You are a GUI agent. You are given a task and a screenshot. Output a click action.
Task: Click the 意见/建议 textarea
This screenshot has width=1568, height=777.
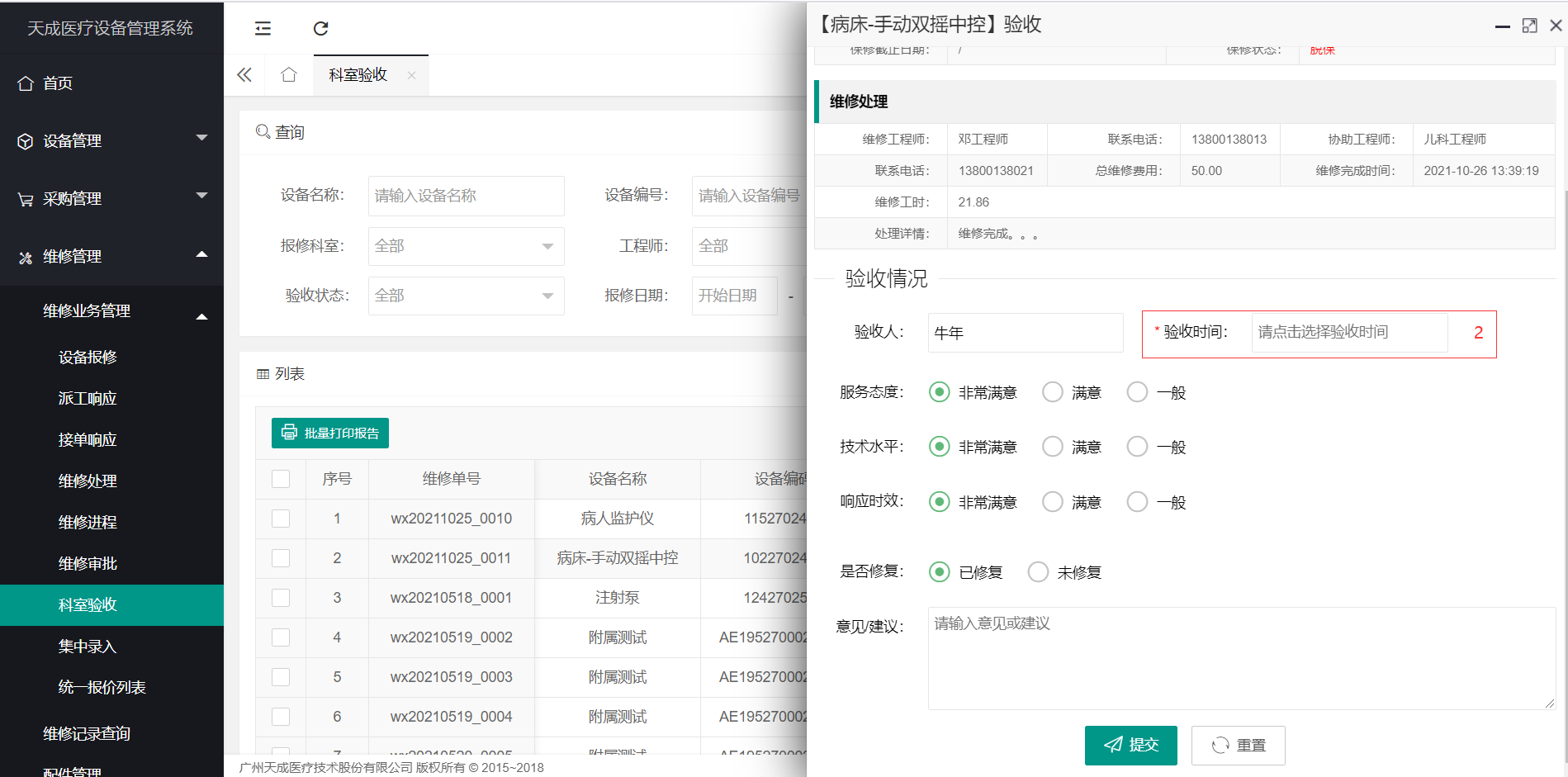1242,658
